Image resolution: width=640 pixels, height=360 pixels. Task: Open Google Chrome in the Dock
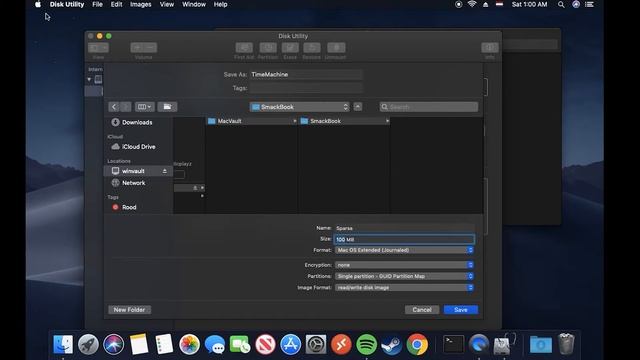click(x=417, y=344)
